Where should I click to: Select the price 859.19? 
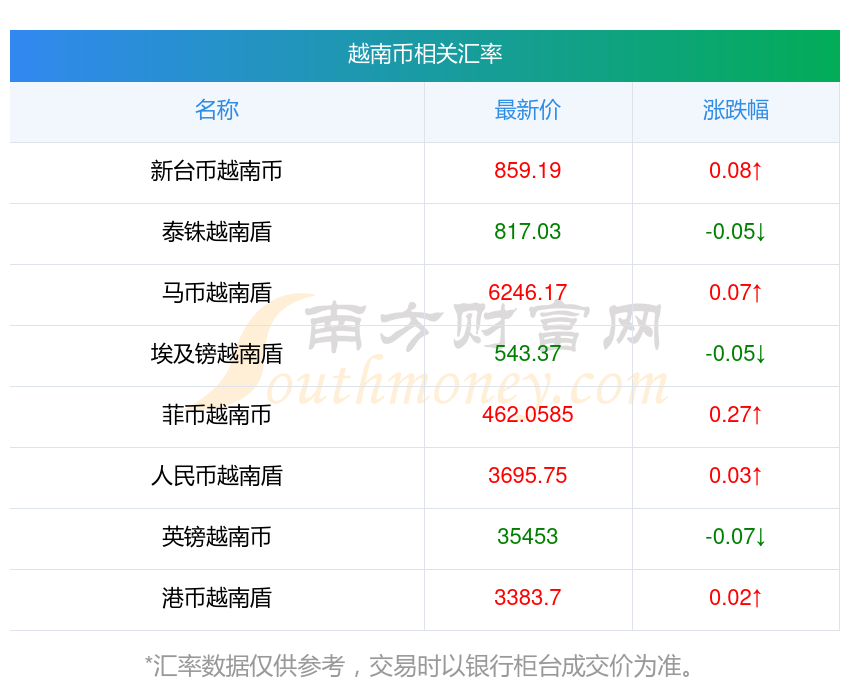click(x=527, y=171)
